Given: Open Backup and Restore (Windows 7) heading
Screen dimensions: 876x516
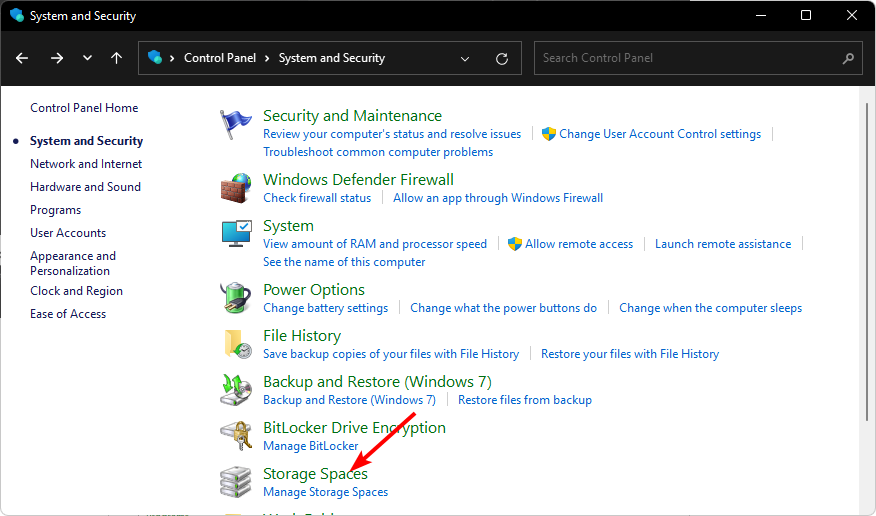Looking at the screenshot, I should (x=377, y=382).
